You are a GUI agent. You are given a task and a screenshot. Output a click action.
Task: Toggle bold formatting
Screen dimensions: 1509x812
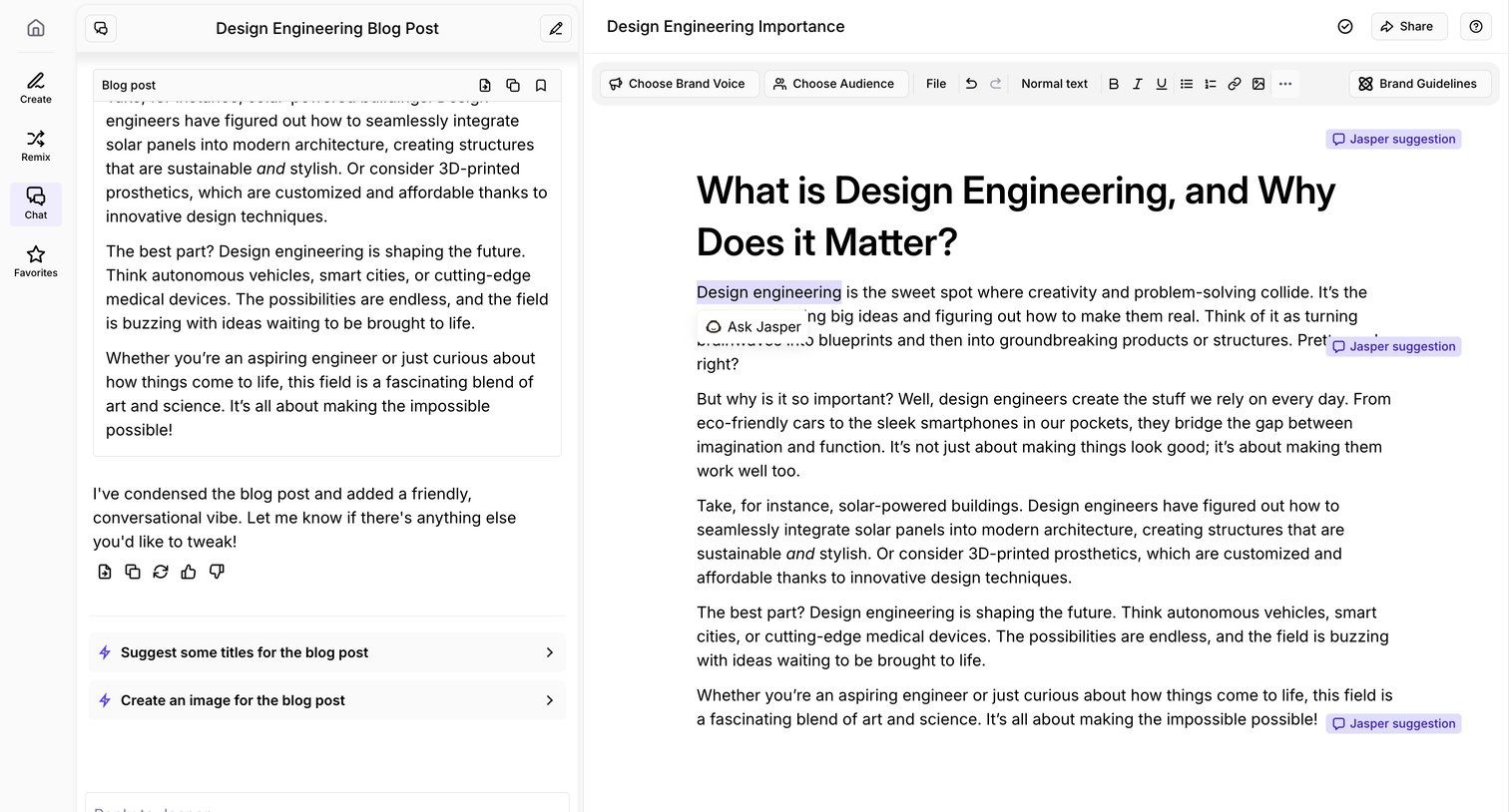[1114, 84]
